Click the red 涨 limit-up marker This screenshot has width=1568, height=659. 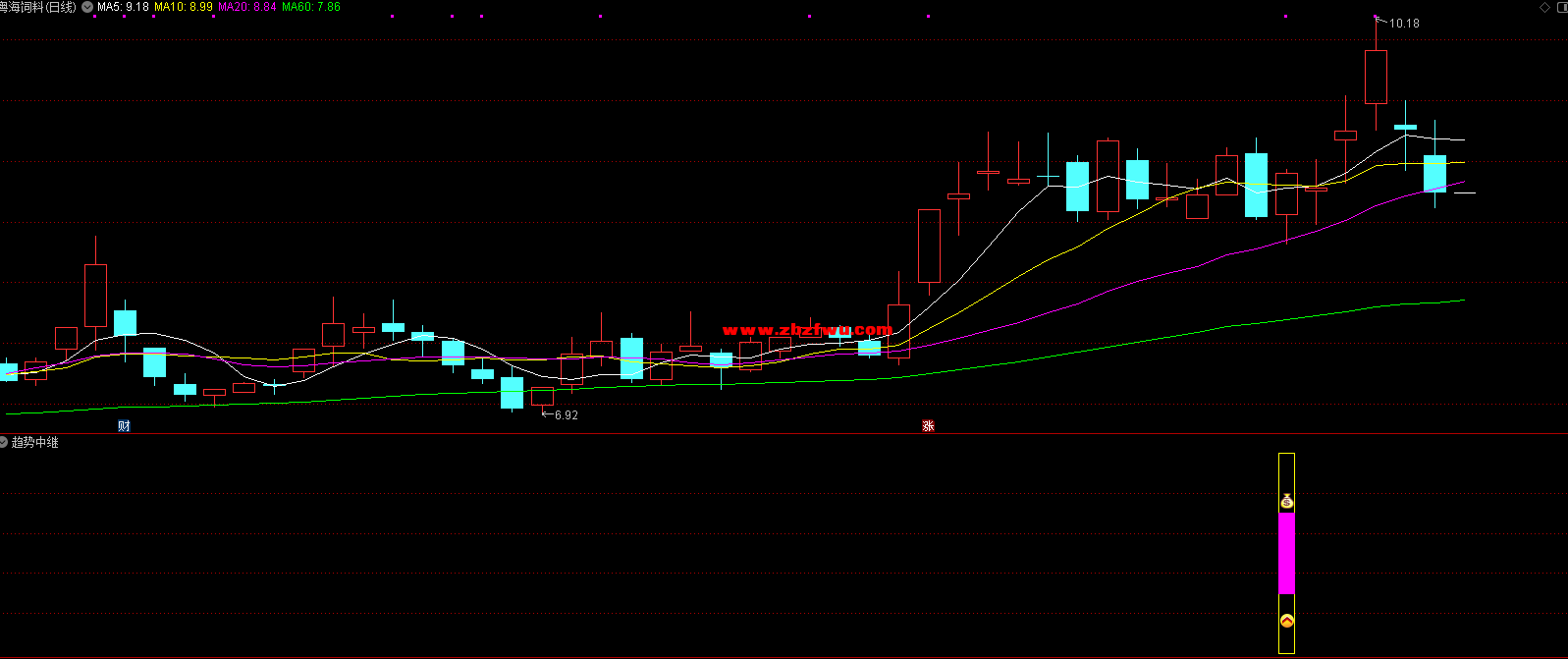[928, 425]
